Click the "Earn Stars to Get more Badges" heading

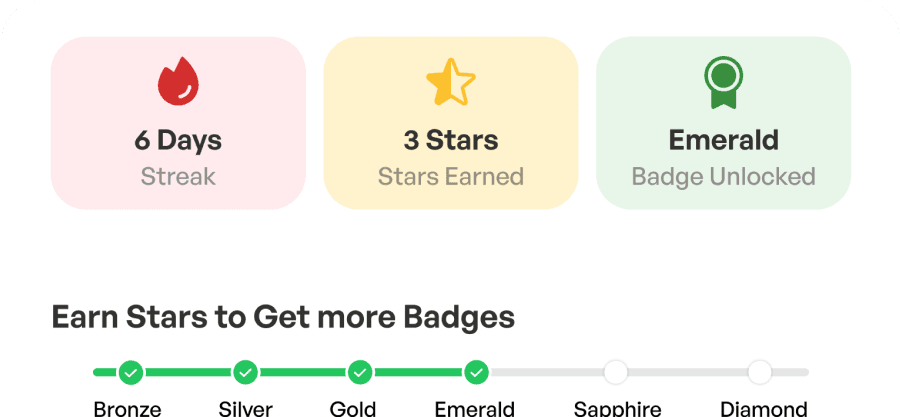pos(283,318)
